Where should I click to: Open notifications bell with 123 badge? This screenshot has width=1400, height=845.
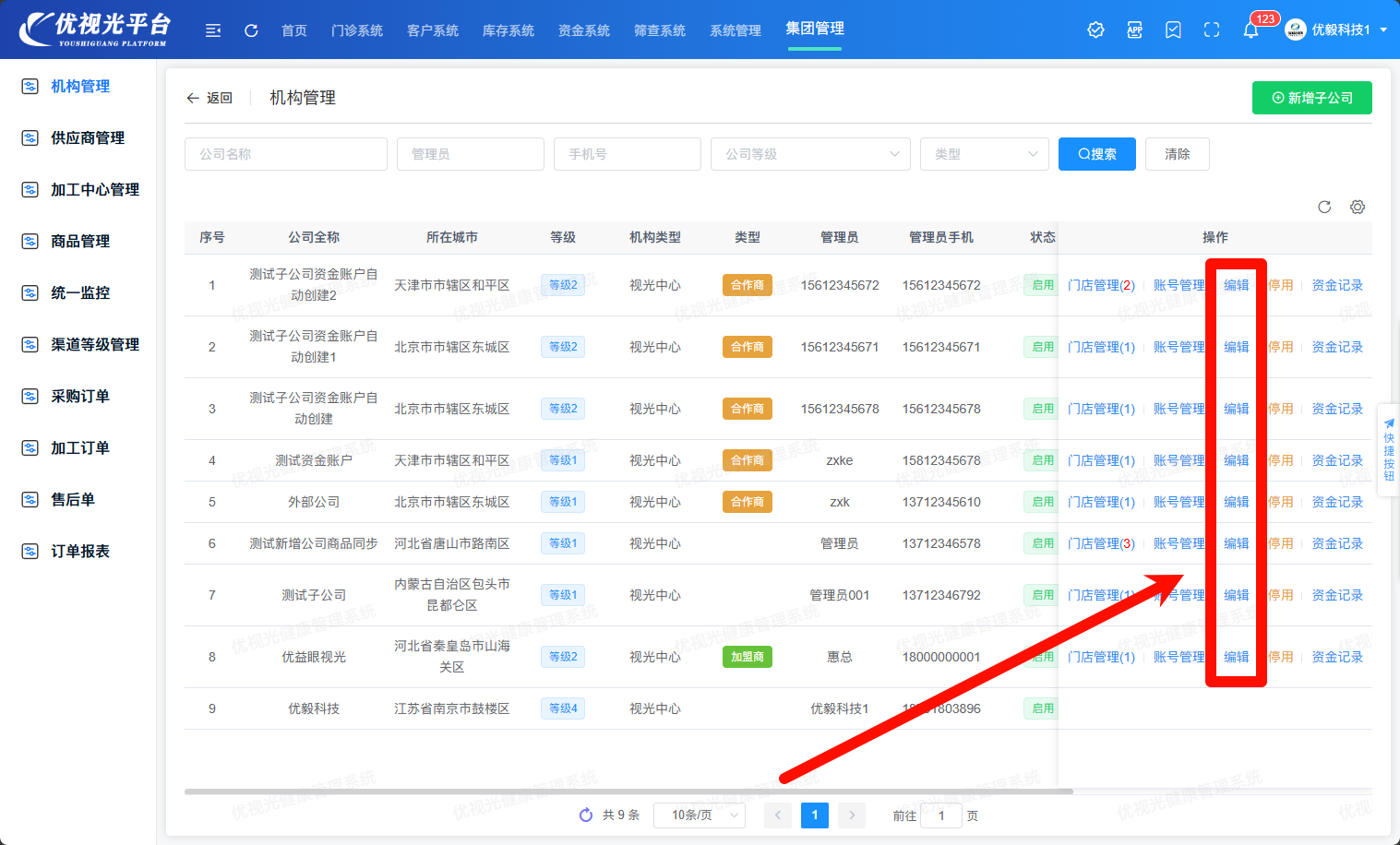[1251, 30]
